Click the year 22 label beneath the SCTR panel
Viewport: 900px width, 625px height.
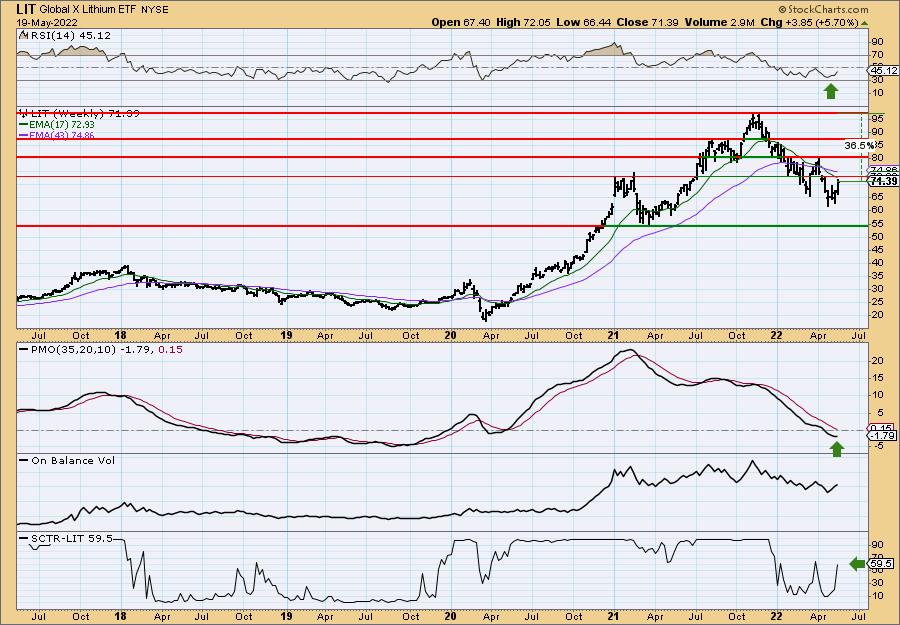pos(777,616)
